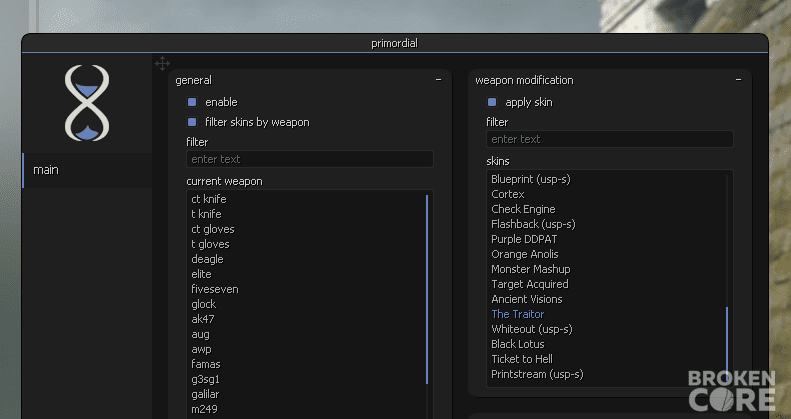Image resolution: width=791 pixels, height=419 pixels.
Task: Click the current weapon list scrollbar
Action: (x=427, y=289)
